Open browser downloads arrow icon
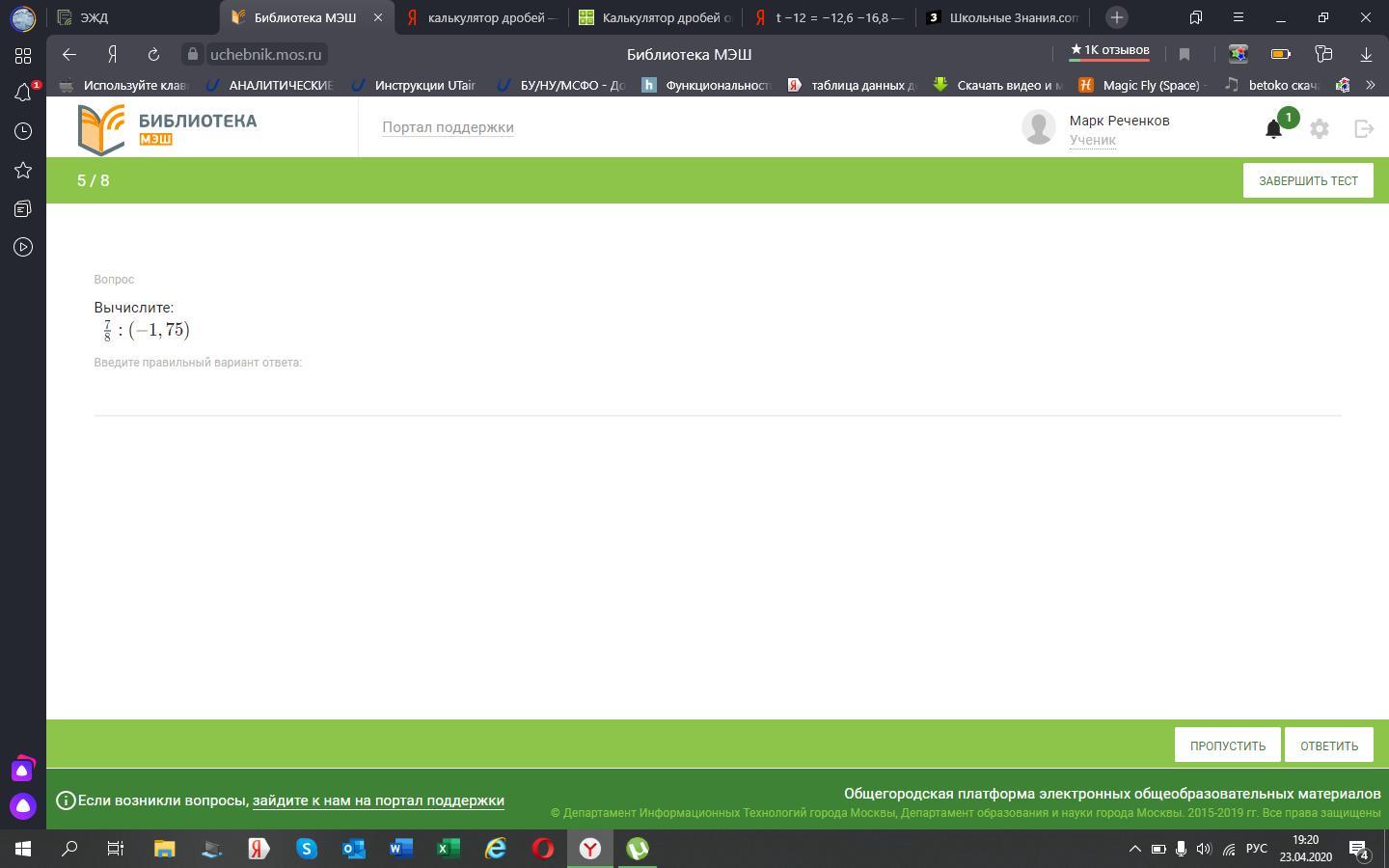1389x868 pixels. (x=1366, y=54)
